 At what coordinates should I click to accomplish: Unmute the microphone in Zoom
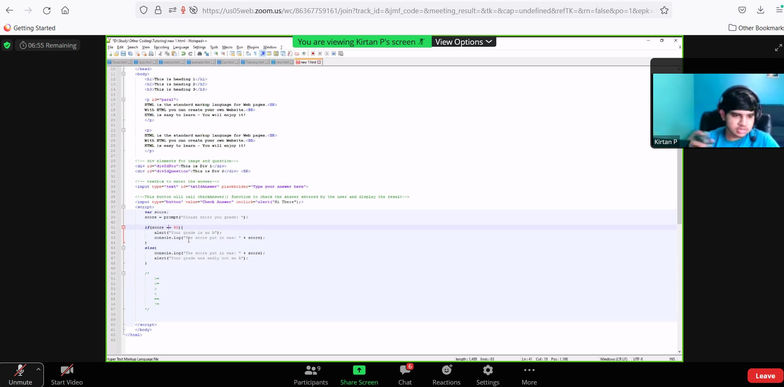click(20, 374)
